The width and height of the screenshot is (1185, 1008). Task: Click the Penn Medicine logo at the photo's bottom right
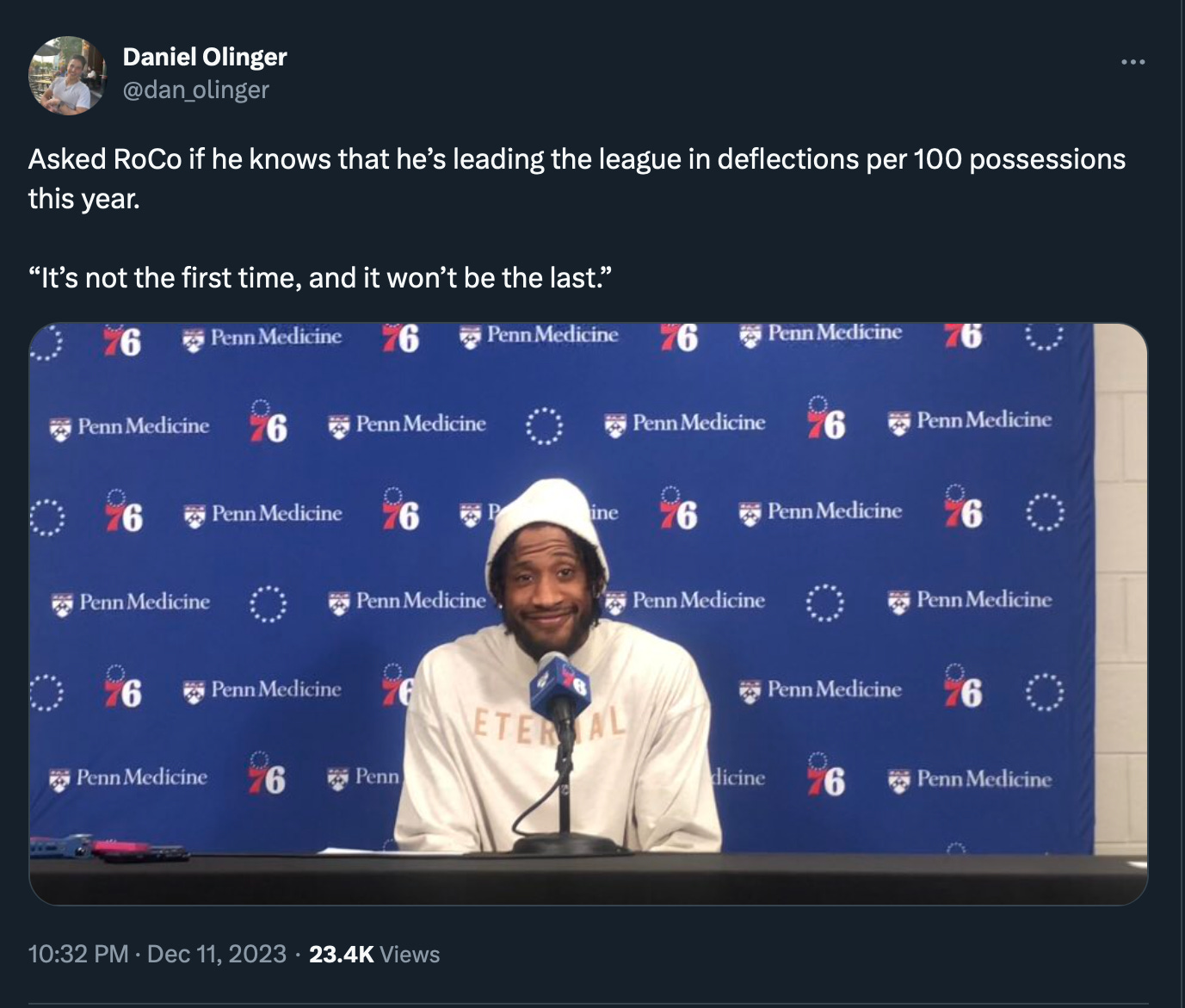pyautogui.click(x=970, y=780)
